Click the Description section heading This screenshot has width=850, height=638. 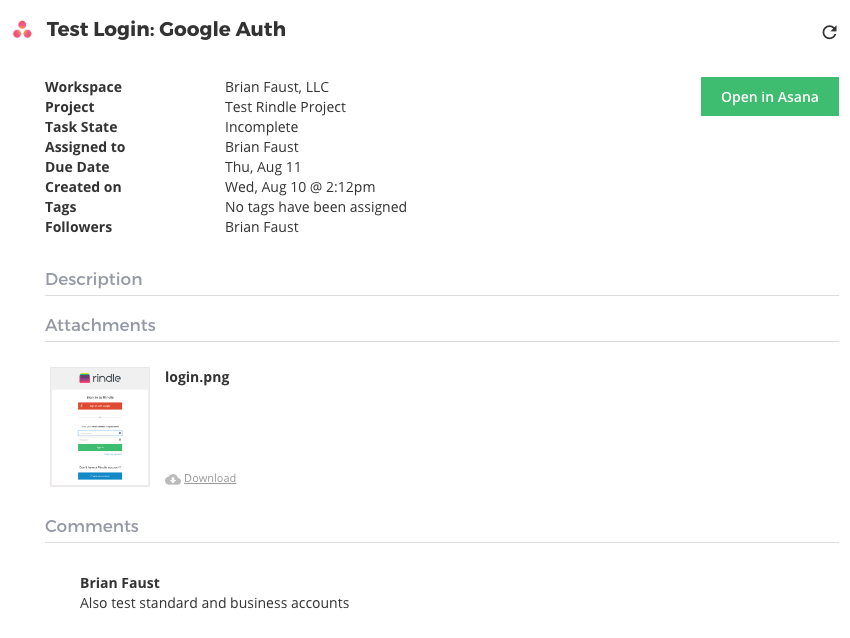tap(94, 279)
